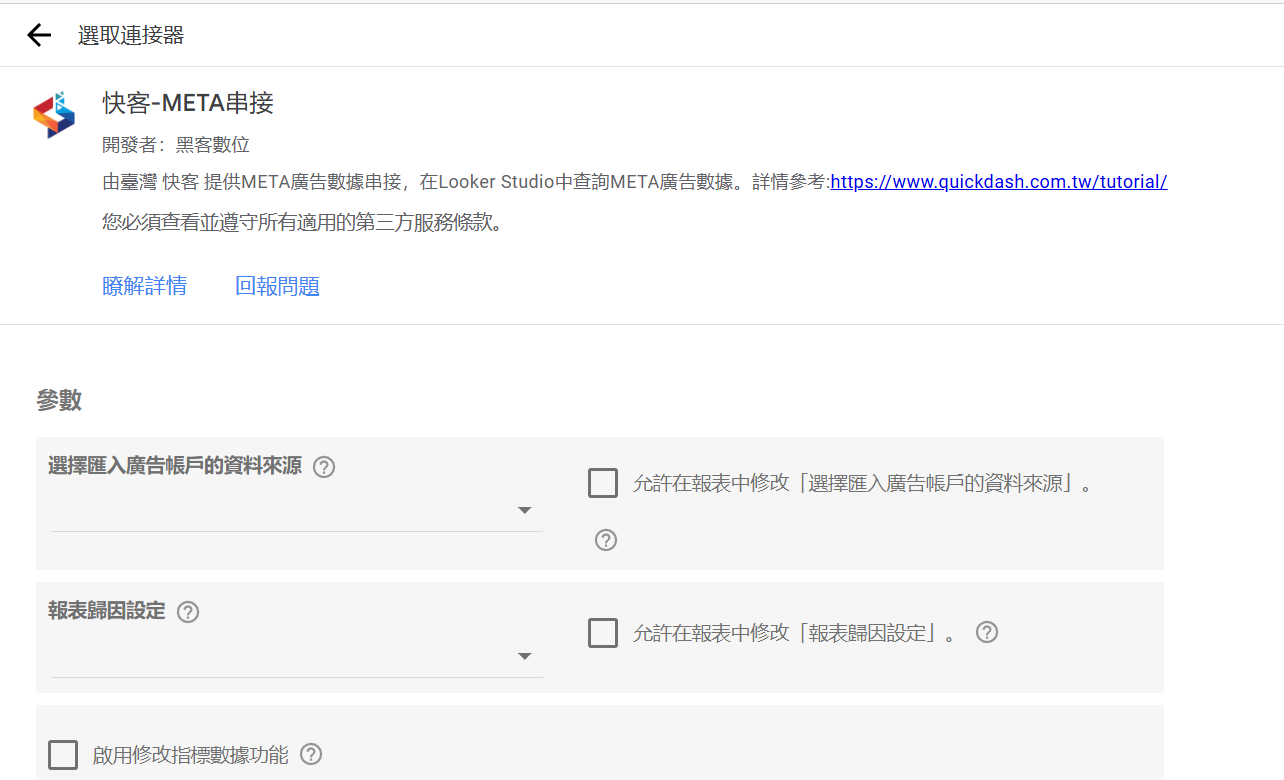The width and height of the screenshot is (1284, 780).
Task: Open the 報表歸因設定 dropdown
Action: (x=296, y=657)
